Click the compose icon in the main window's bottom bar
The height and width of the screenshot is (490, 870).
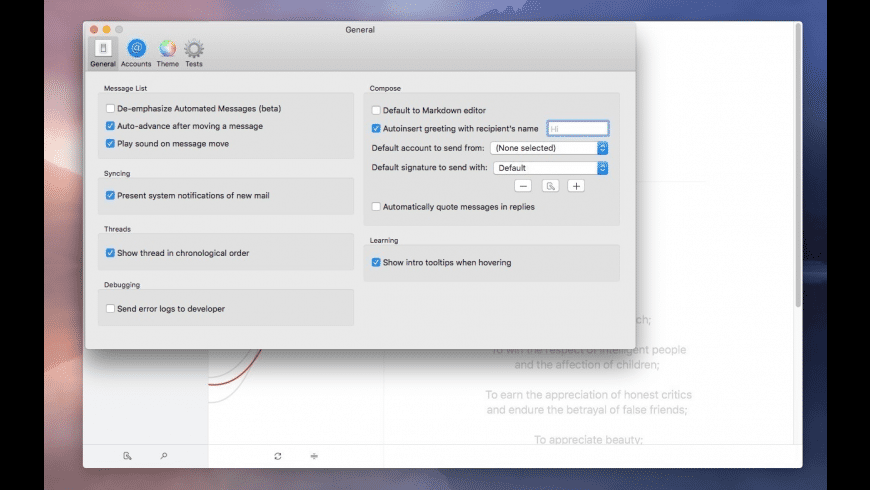tap(127, 456)
